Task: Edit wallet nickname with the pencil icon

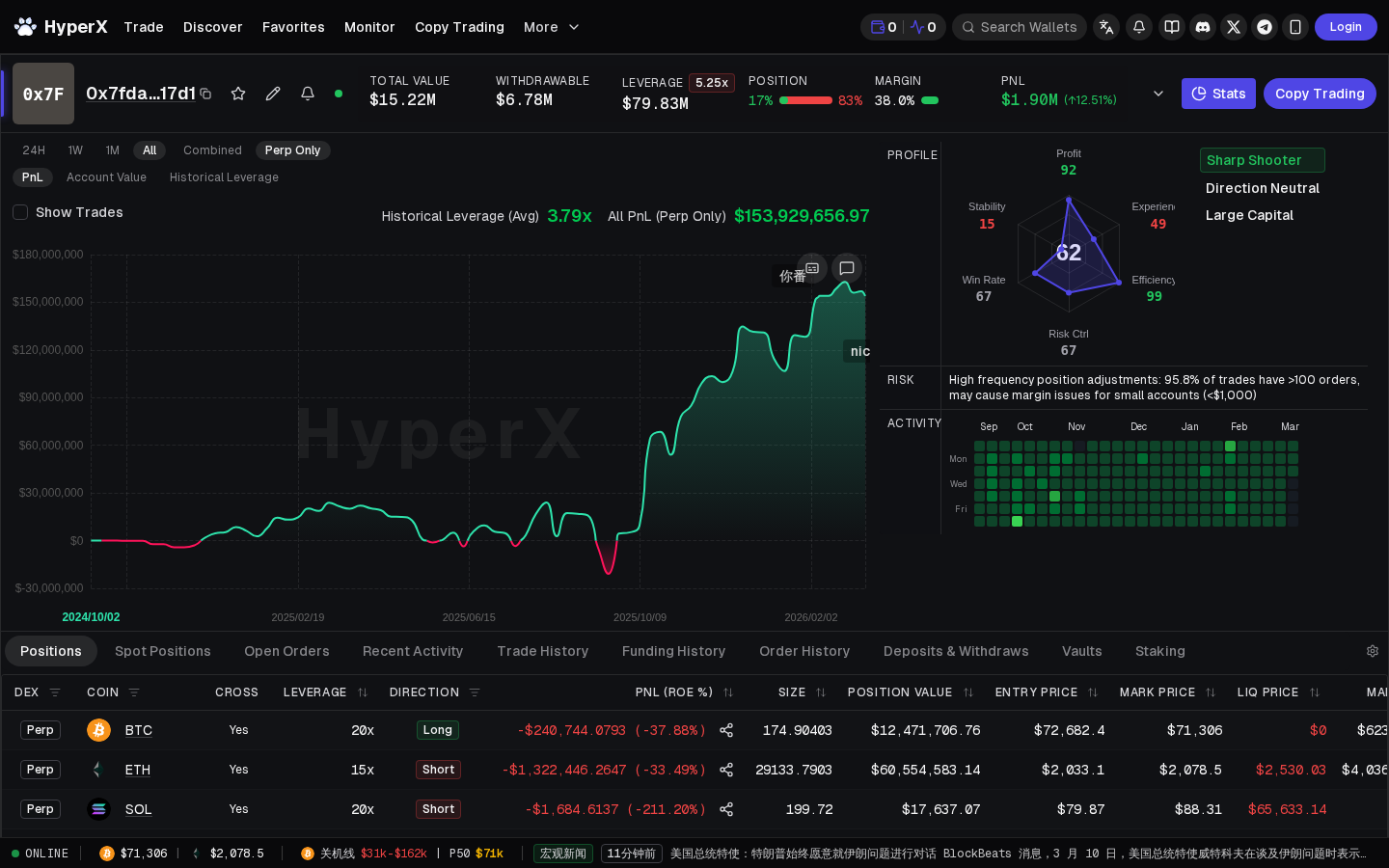Action: [x=273, y=94]
